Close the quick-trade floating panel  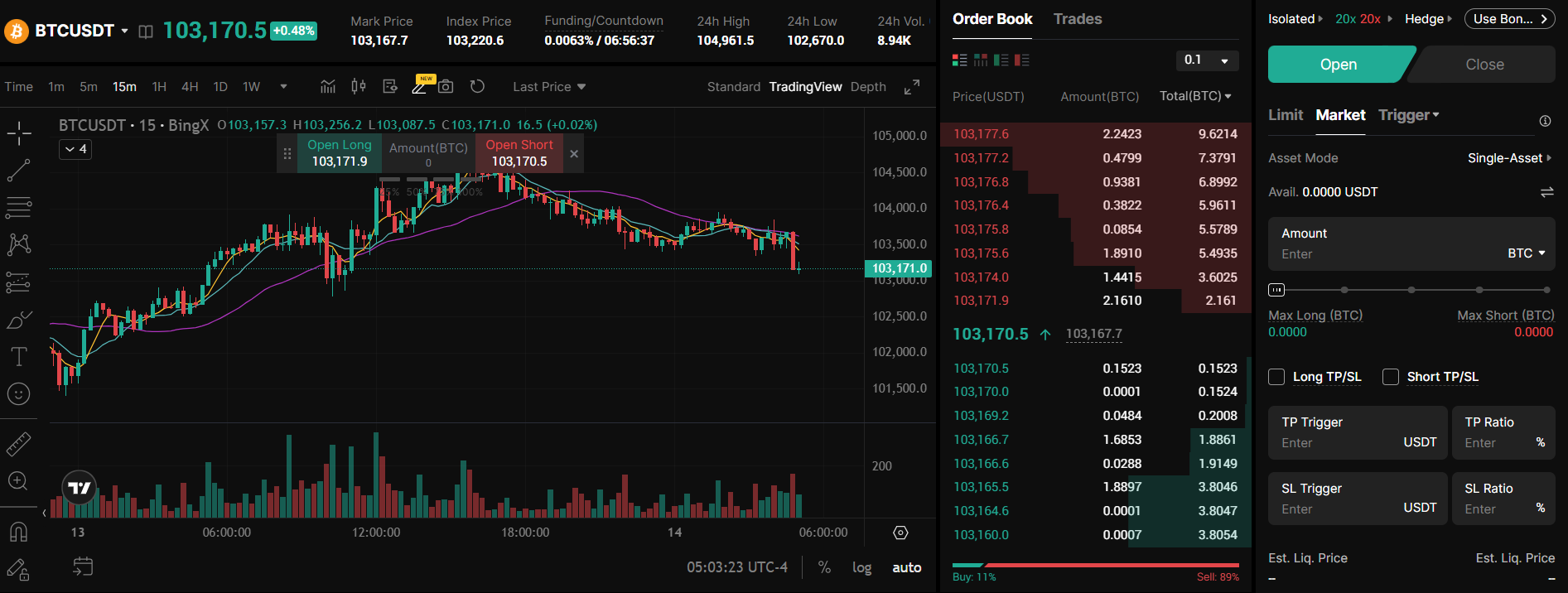574,154
